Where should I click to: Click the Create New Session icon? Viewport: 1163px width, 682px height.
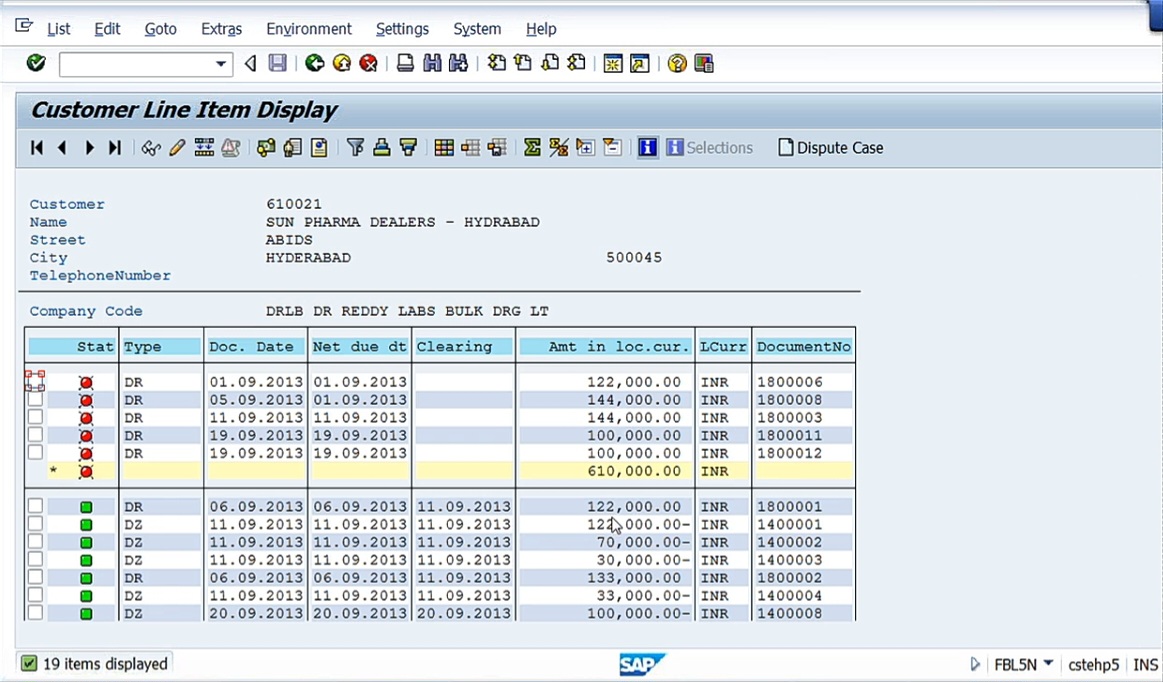(613, 63)
